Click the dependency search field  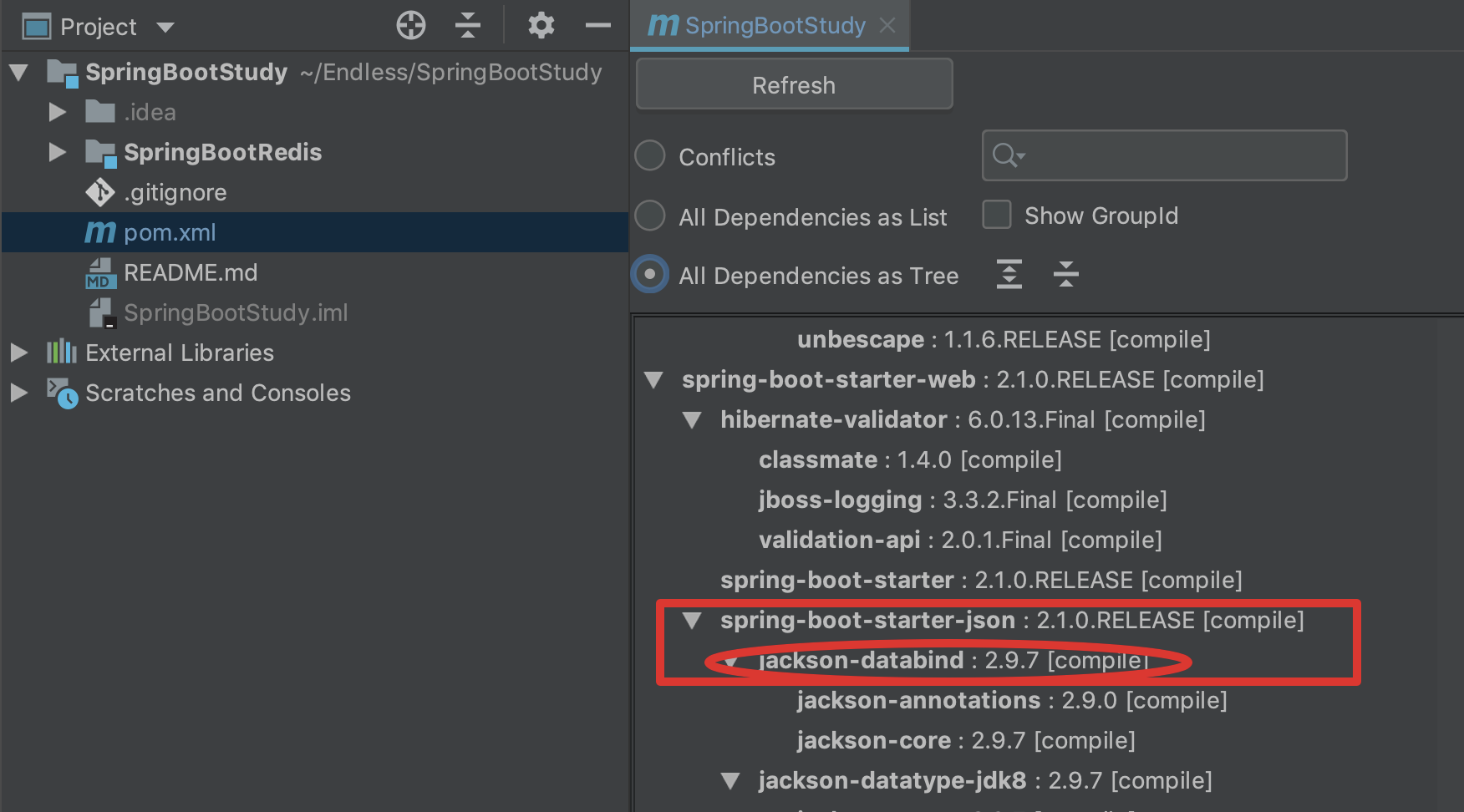tap(1164, 155)
